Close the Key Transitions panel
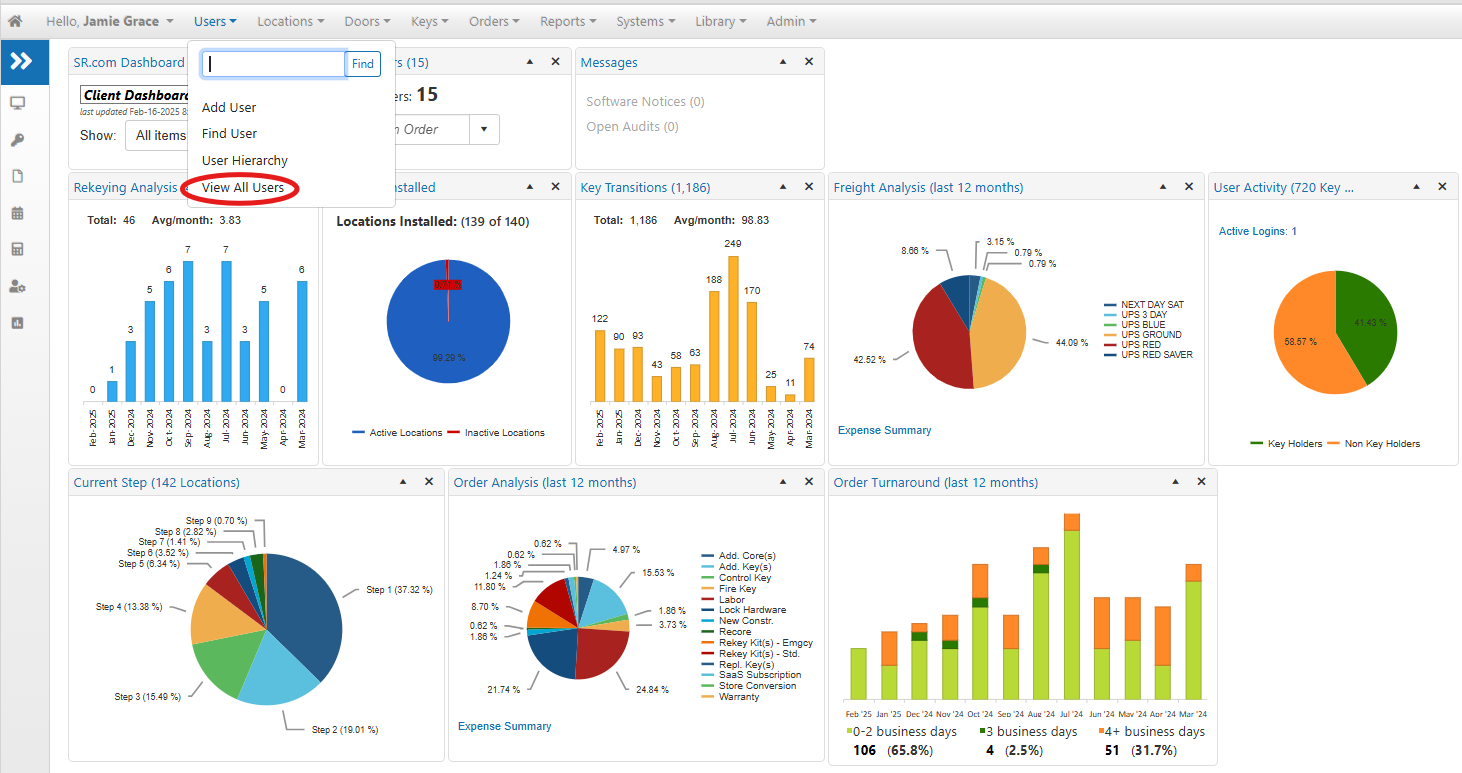Screen dimensions: 1462x773 point(809,187)
